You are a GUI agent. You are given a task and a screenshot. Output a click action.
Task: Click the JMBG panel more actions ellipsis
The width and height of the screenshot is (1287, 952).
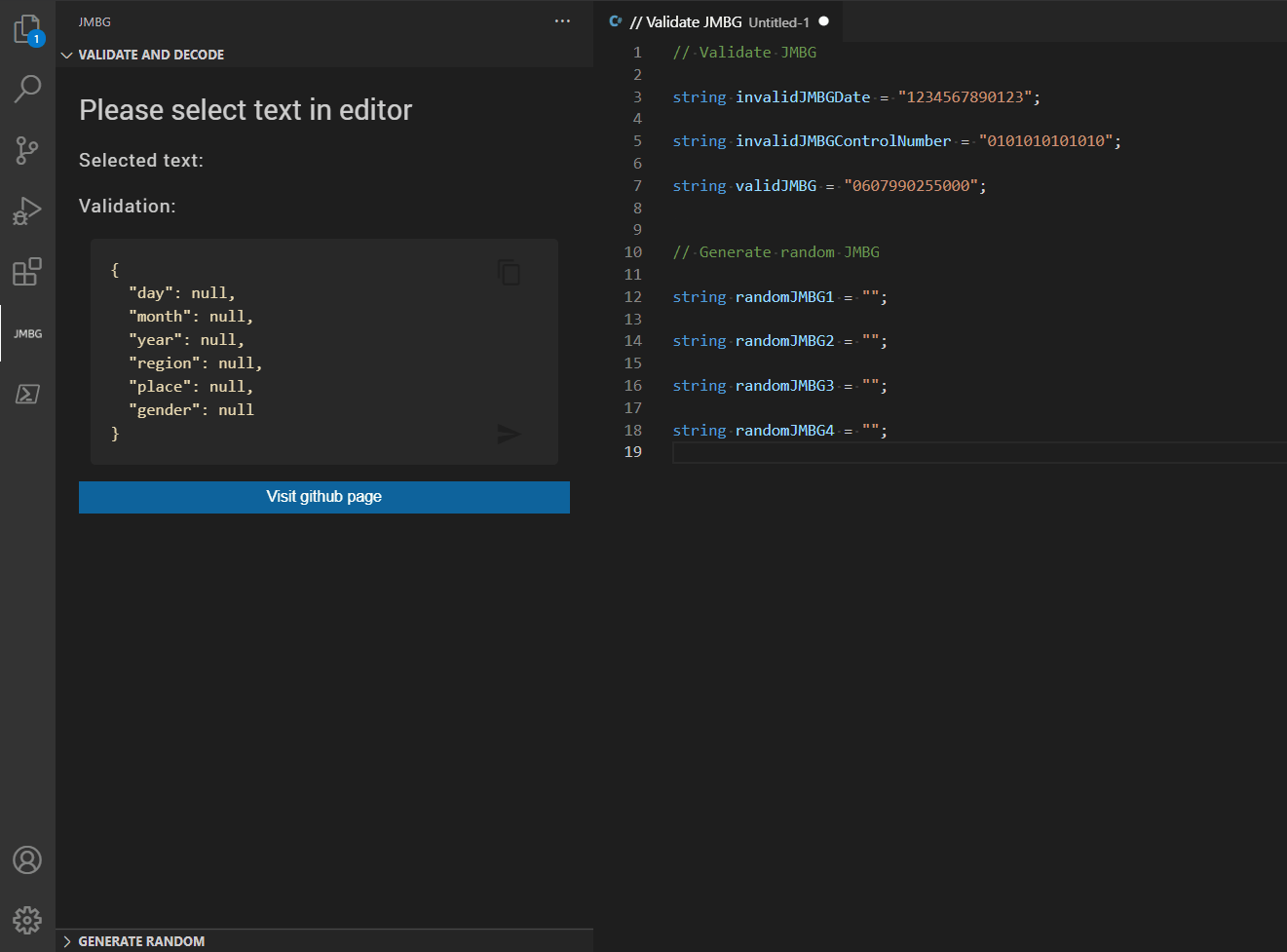point(562,21)
